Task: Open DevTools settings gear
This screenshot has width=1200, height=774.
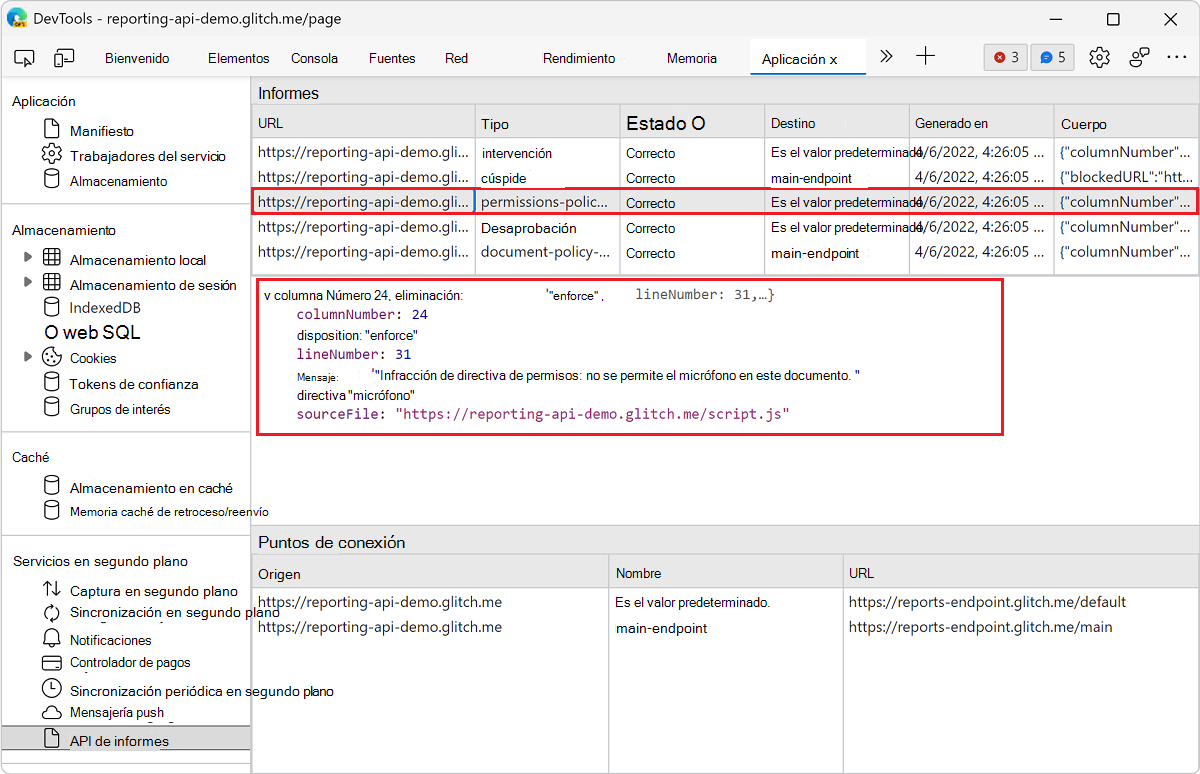Action: click(x=1099, y=57)
